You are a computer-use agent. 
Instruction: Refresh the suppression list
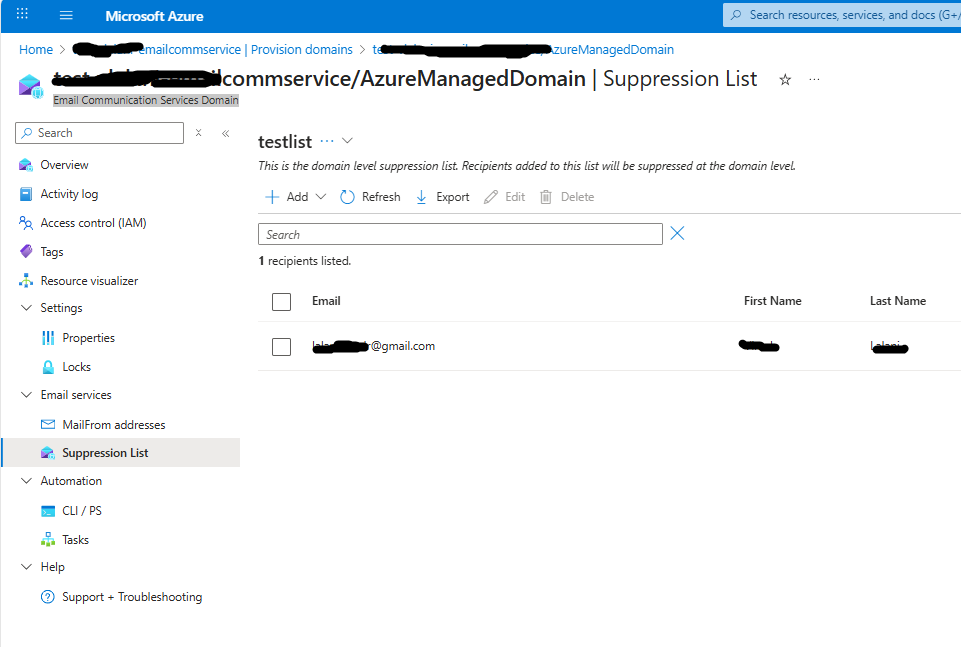click(370, 197)
